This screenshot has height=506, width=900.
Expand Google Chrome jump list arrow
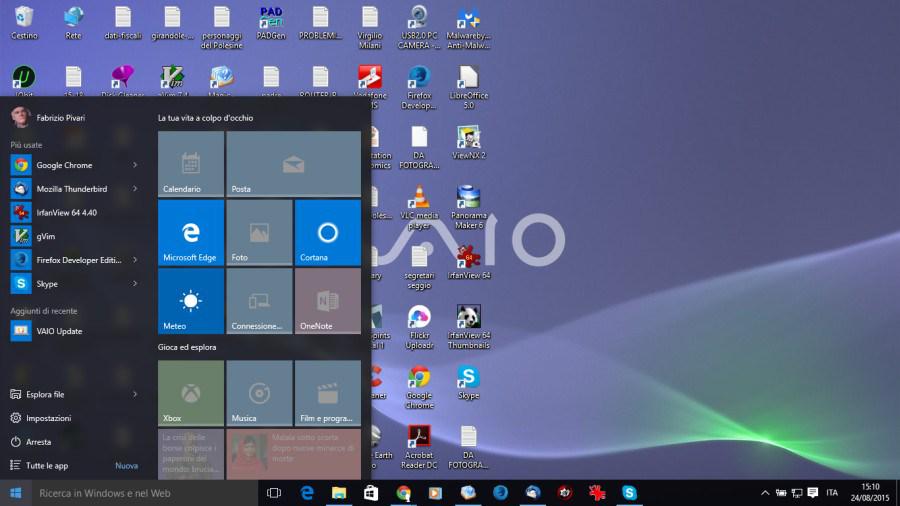(135, 165)
